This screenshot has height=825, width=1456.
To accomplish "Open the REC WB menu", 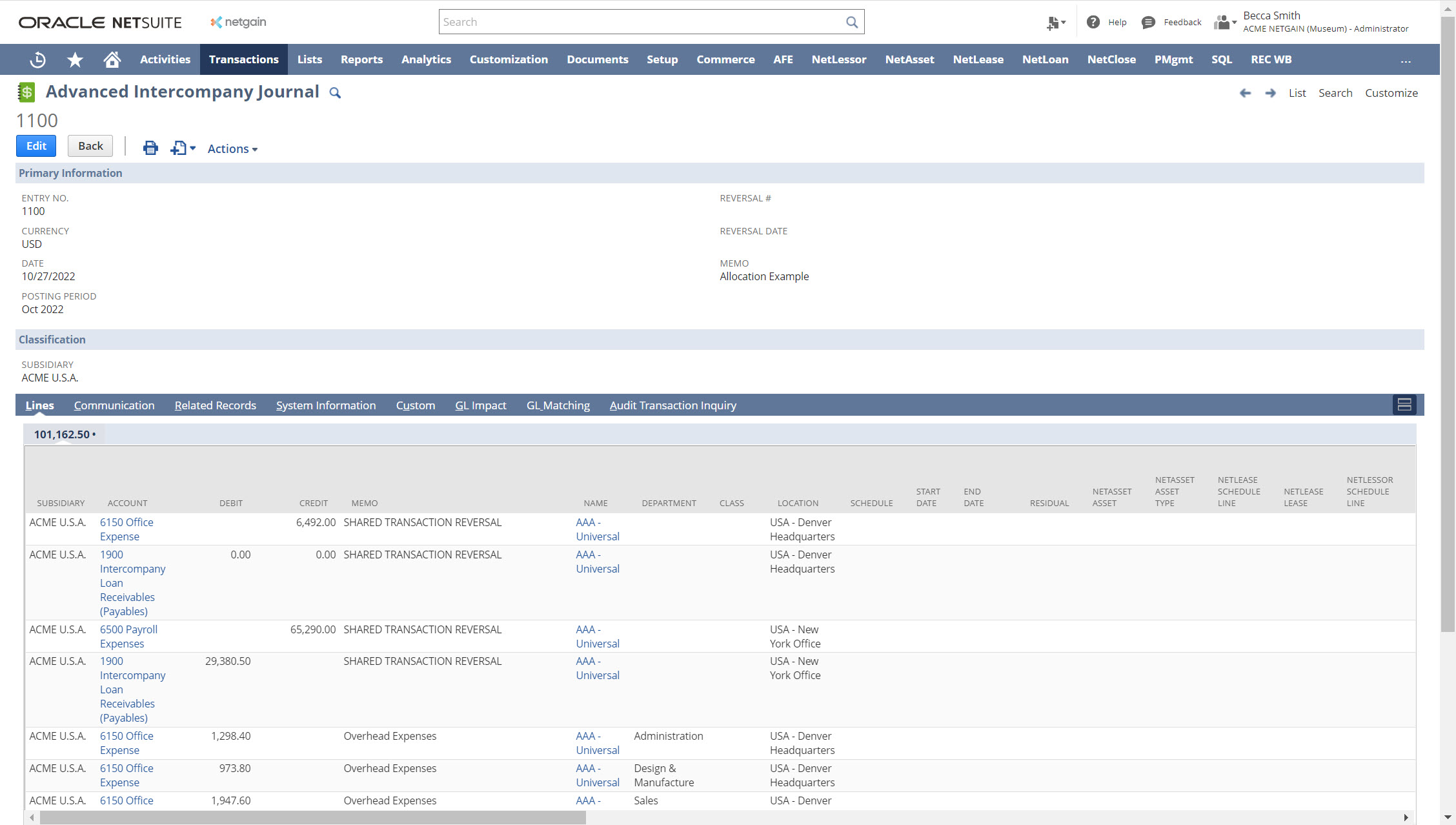I will click(x=1271, y=59).
